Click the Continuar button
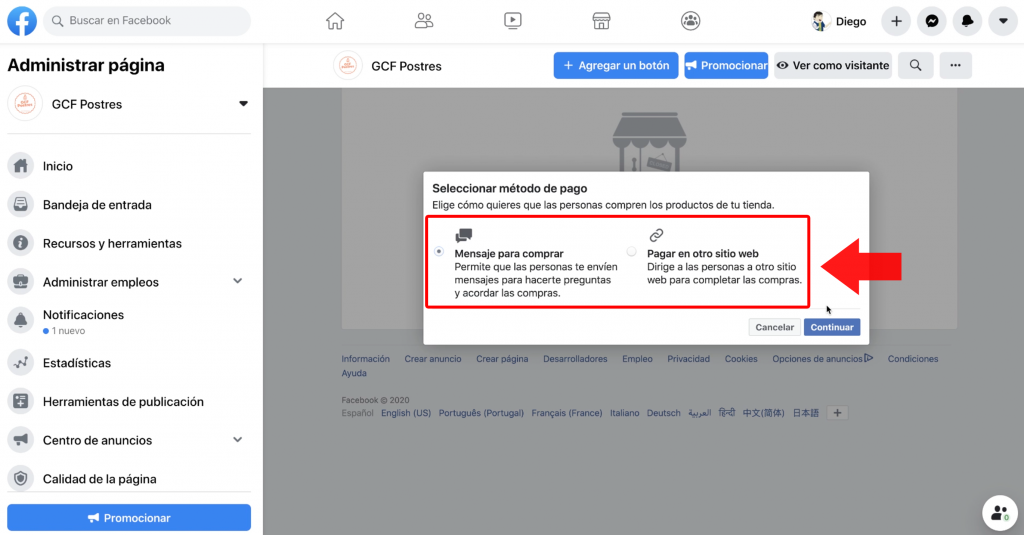Viewport: 1024px width, 535px height. (x=832, y=327)
